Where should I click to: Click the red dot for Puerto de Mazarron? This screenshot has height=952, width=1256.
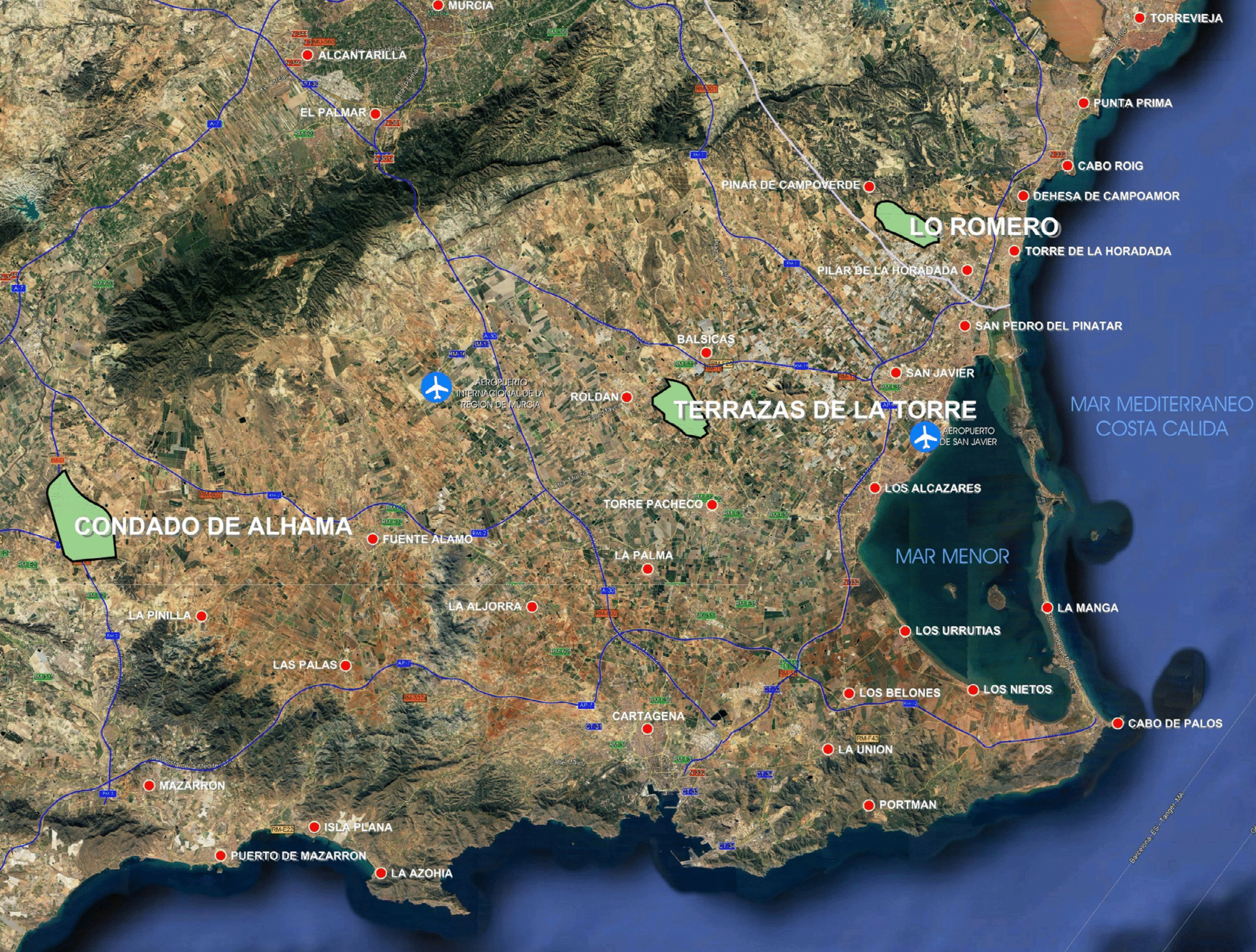[x=221, y=855]
